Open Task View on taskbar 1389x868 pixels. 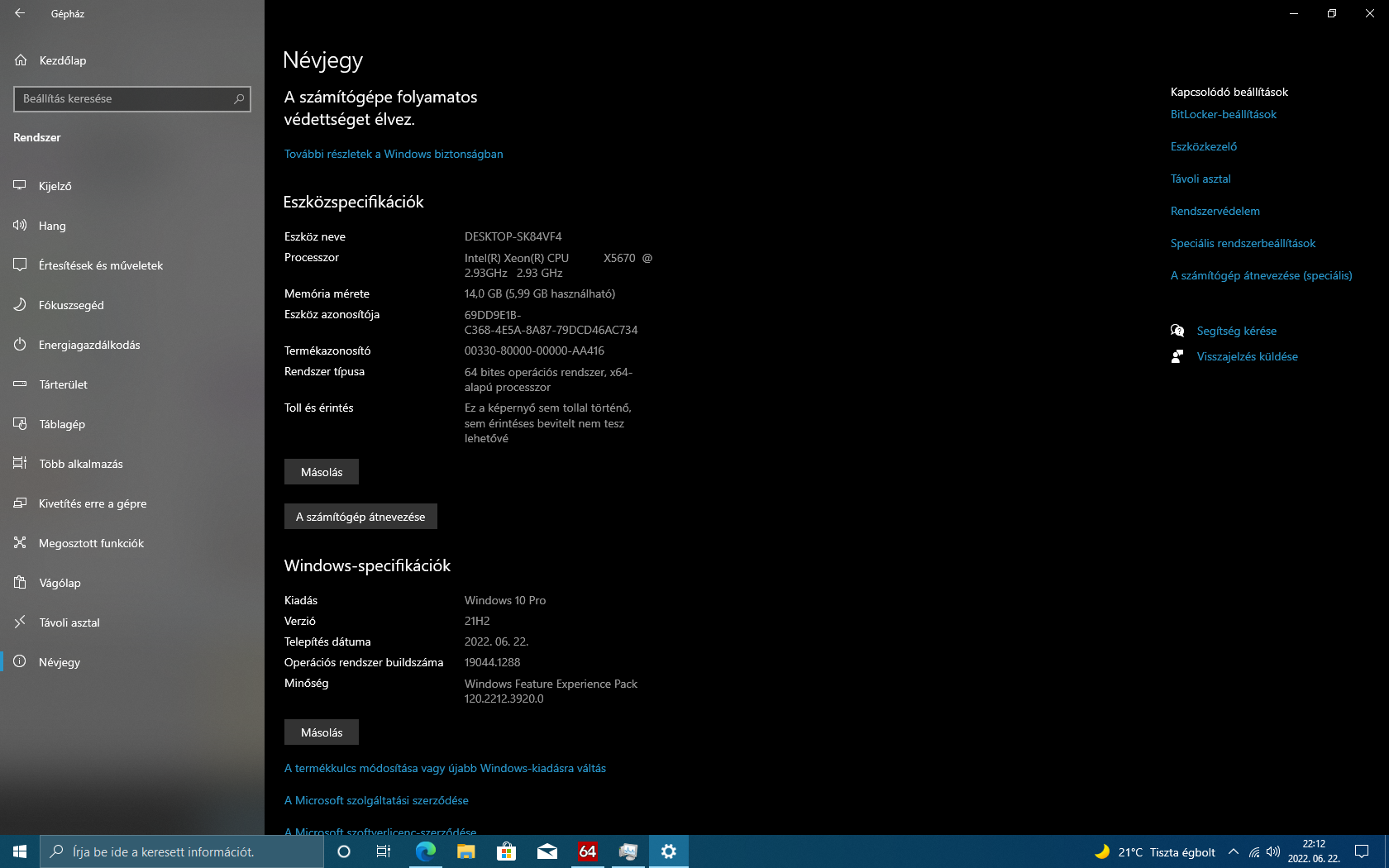(384, 851)
